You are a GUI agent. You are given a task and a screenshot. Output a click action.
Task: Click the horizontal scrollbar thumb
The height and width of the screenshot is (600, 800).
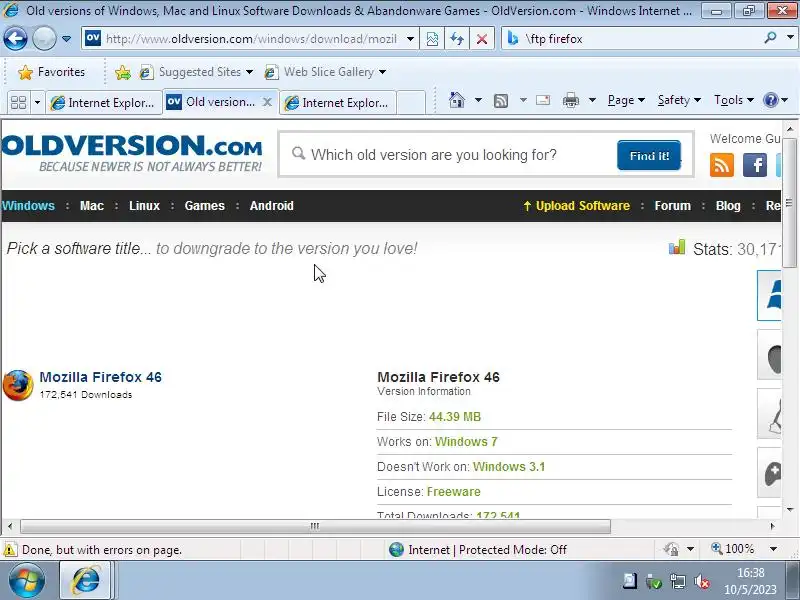tap(315, 526)
